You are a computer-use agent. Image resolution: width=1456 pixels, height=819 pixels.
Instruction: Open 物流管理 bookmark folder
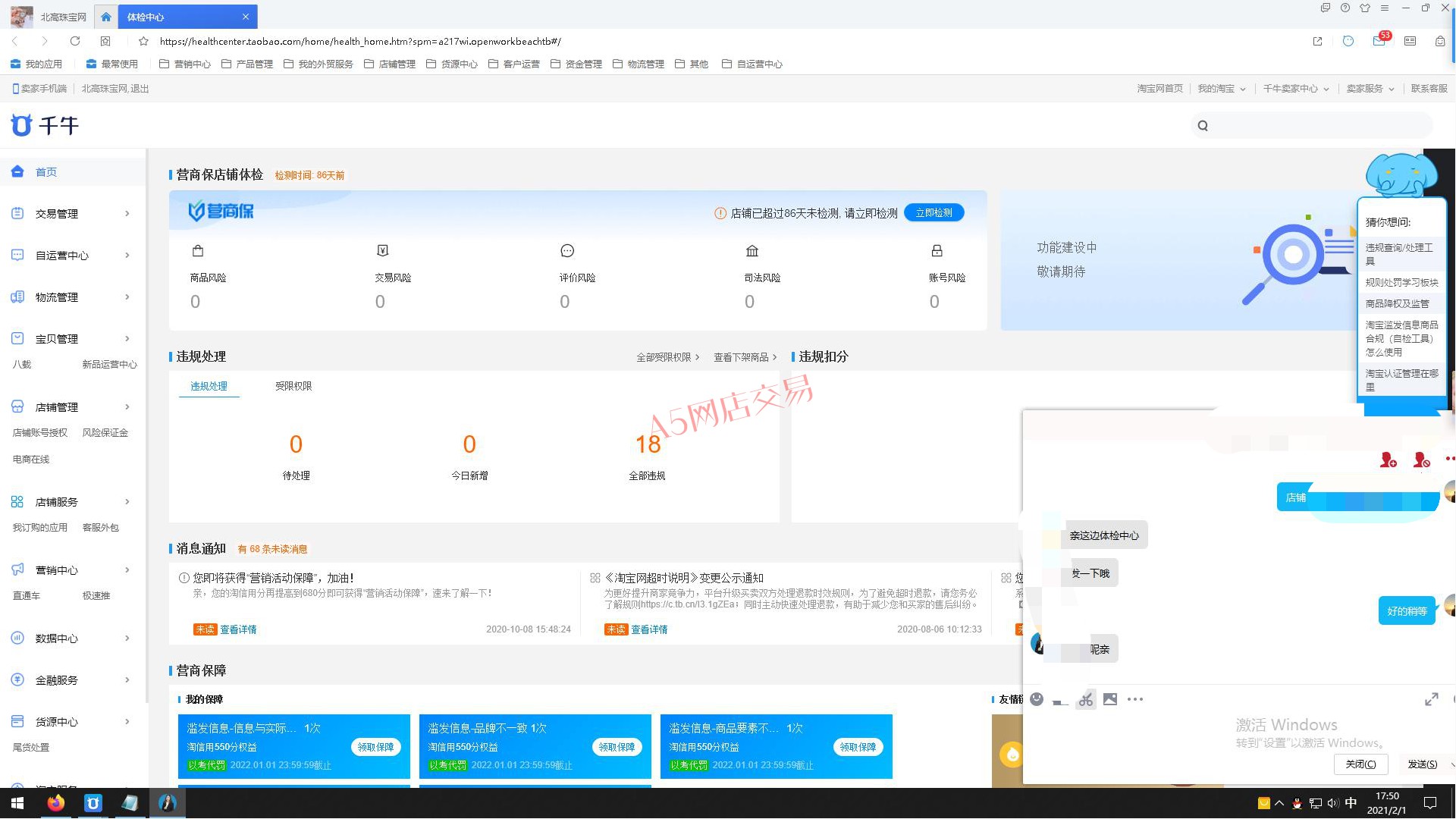(x=639, y=64)
